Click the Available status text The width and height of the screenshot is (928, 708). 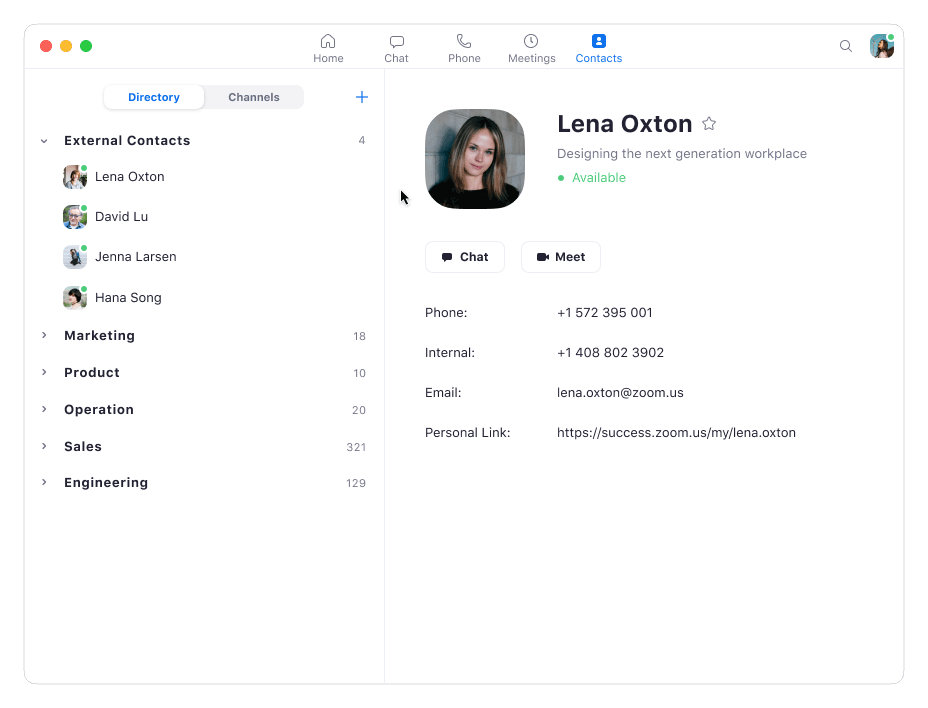tap(598, 178)
